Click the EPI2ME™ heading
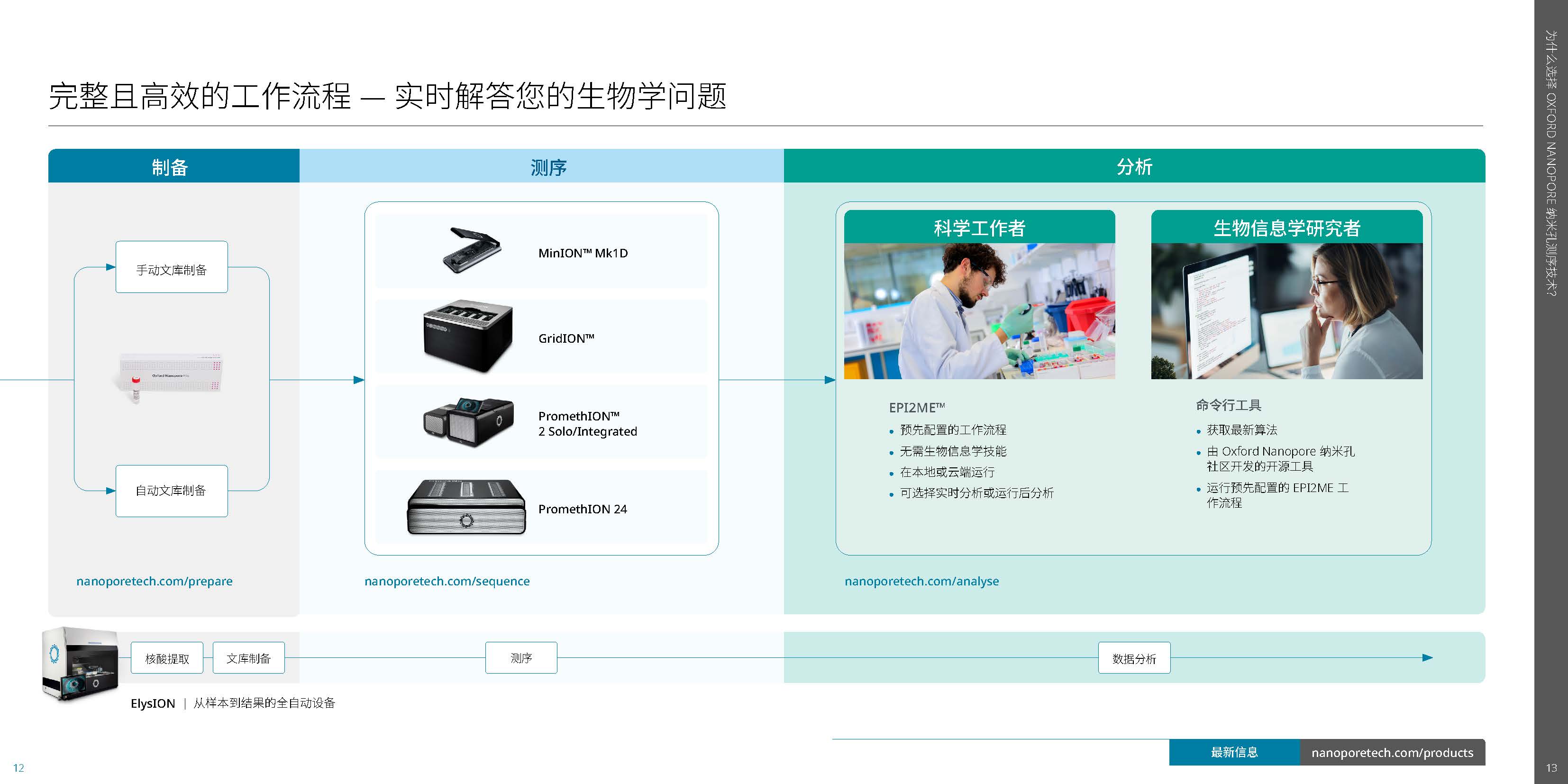 coord(917,407)
